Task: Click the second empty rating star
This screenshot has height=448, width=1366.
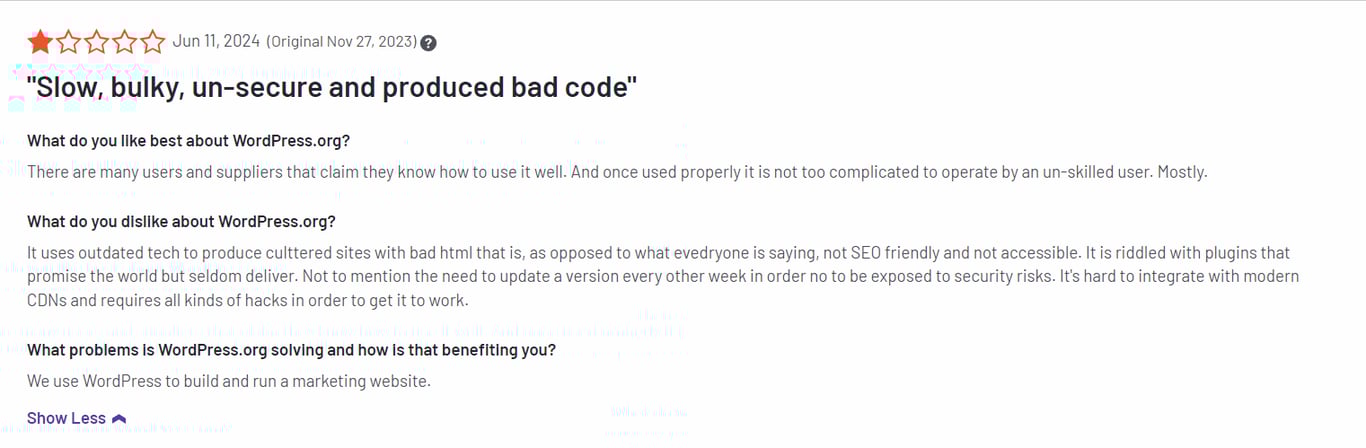Action: coord(68,42)
